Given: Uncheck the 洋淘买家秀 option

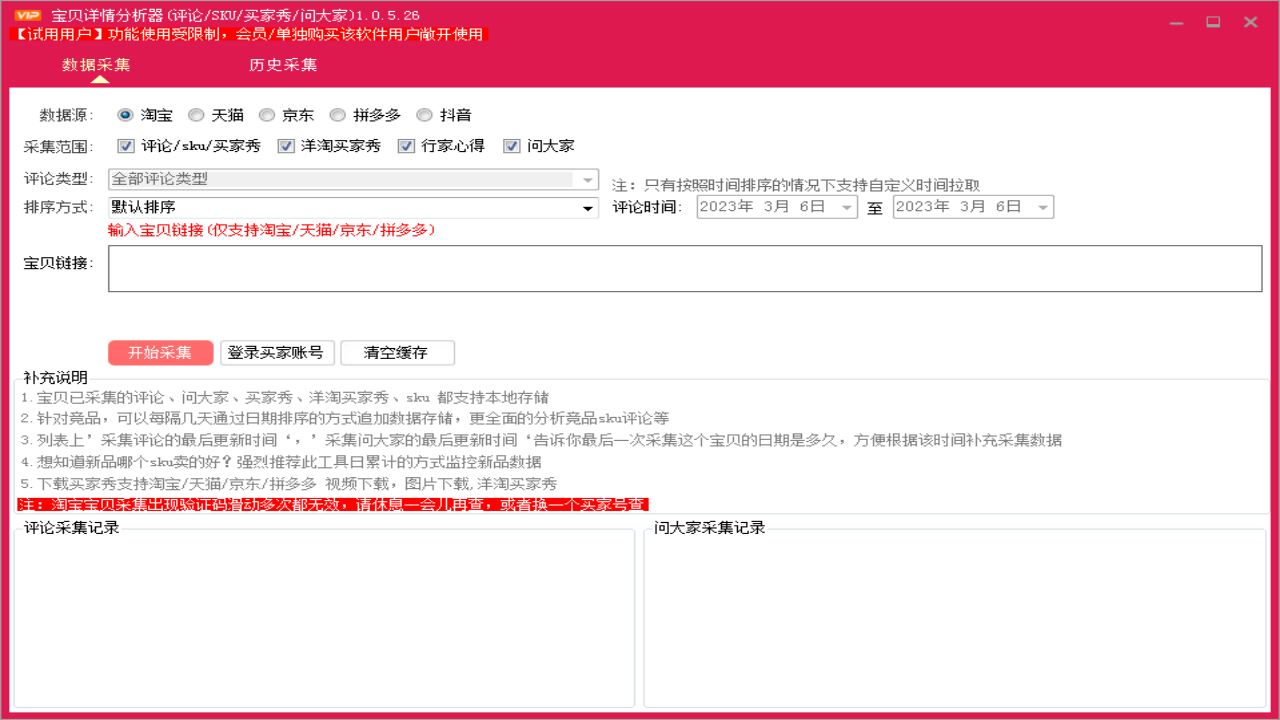Looking at the screenshot, I should (287, 145).
